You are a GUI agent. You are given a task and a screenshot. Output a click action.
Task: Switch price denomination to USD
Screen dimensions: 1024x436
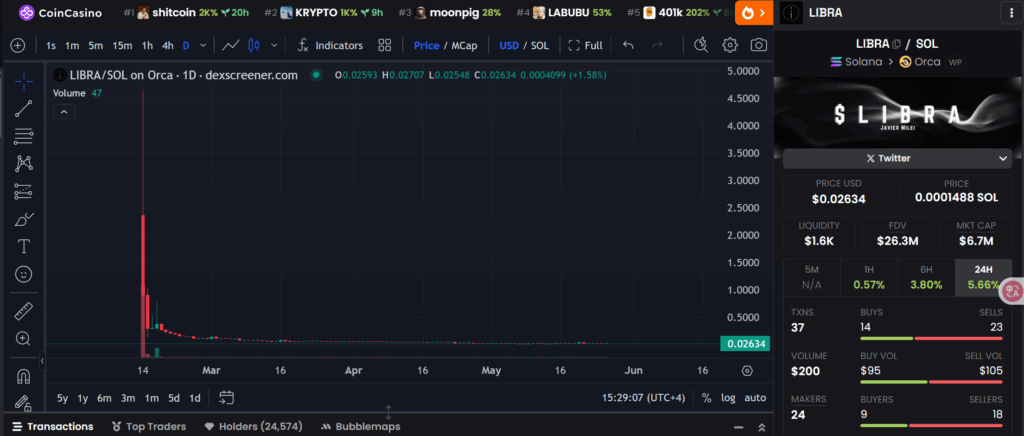tap(509, 46)
